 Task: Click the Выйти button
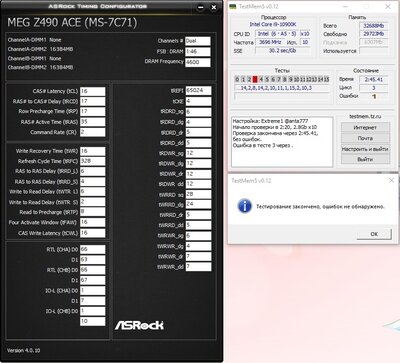click(x=365, y=159)
